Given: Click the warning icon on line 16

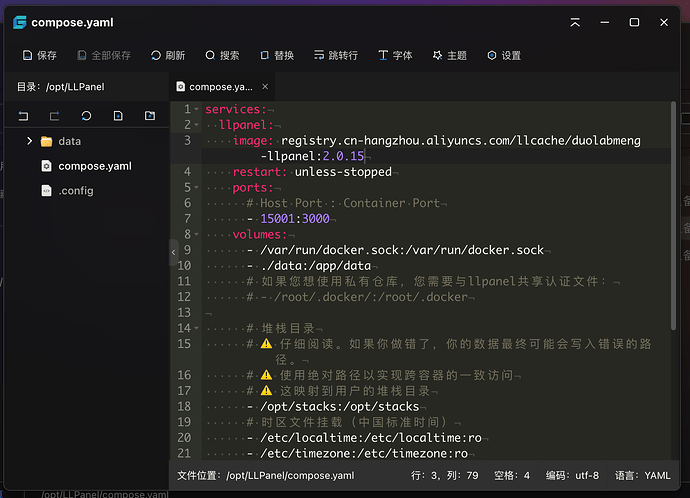Looking at the screenshot, I should click(x=266, y=375).
